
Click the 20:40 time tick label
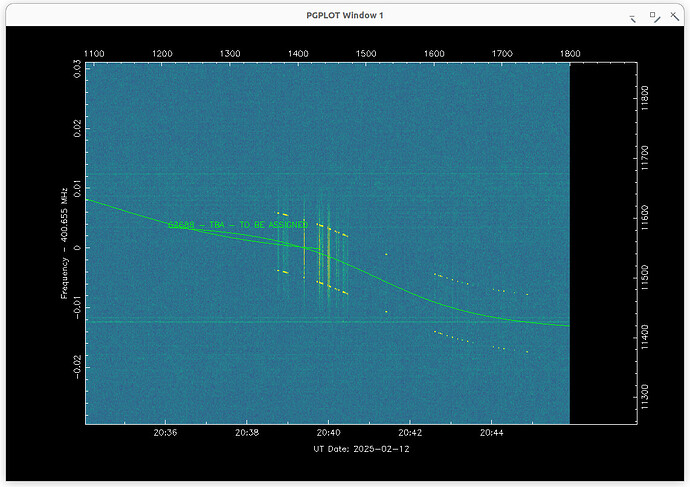[328, 433]
